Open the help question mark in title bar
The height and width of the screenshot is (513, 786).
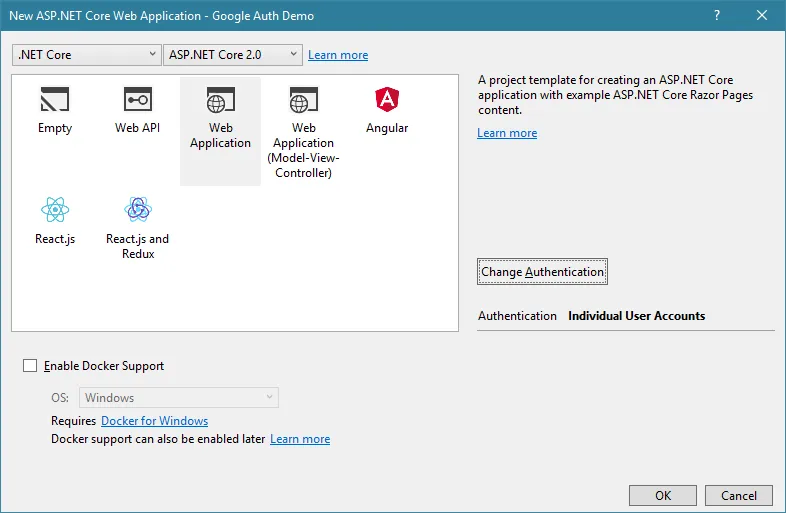tap(717, 15)
